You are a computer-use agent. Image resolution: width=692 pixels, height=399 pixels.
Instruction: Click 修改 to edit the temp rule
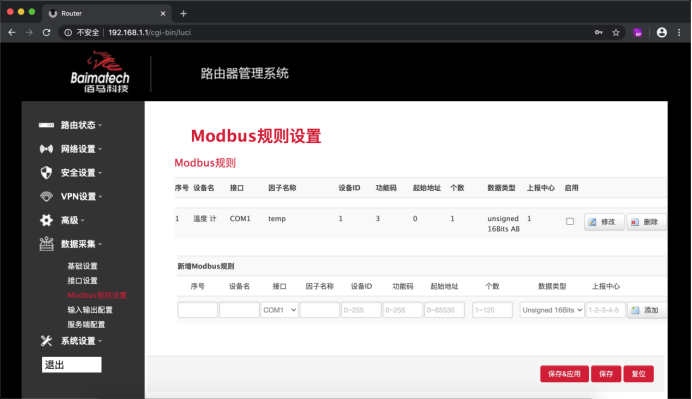604,222
